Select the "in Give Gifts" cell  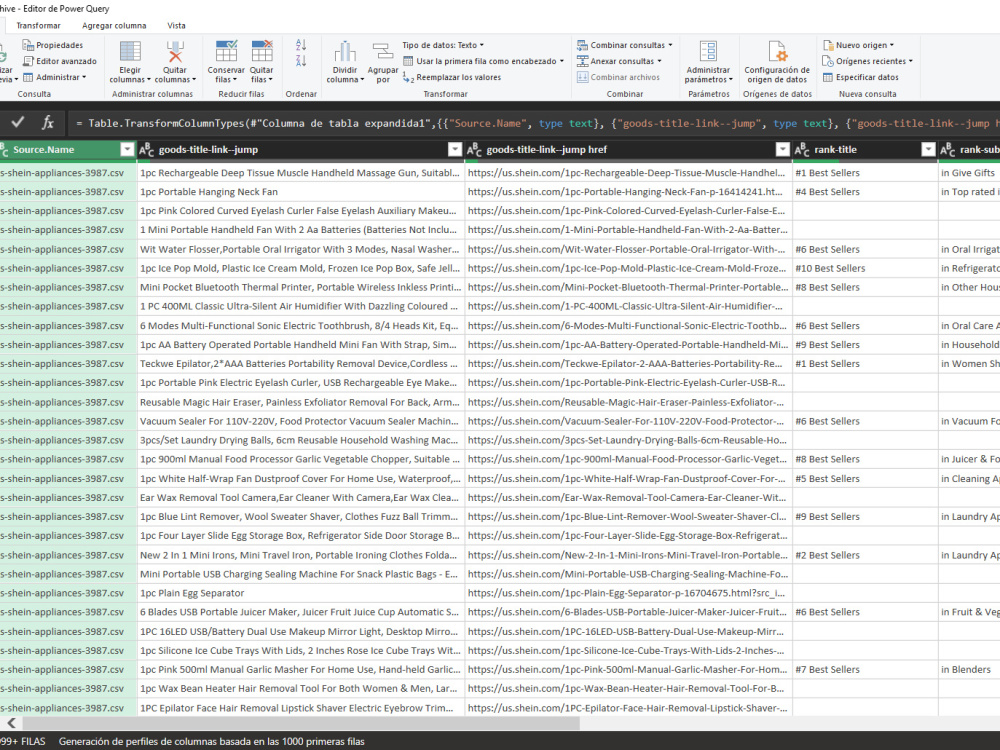click(969, 173)
